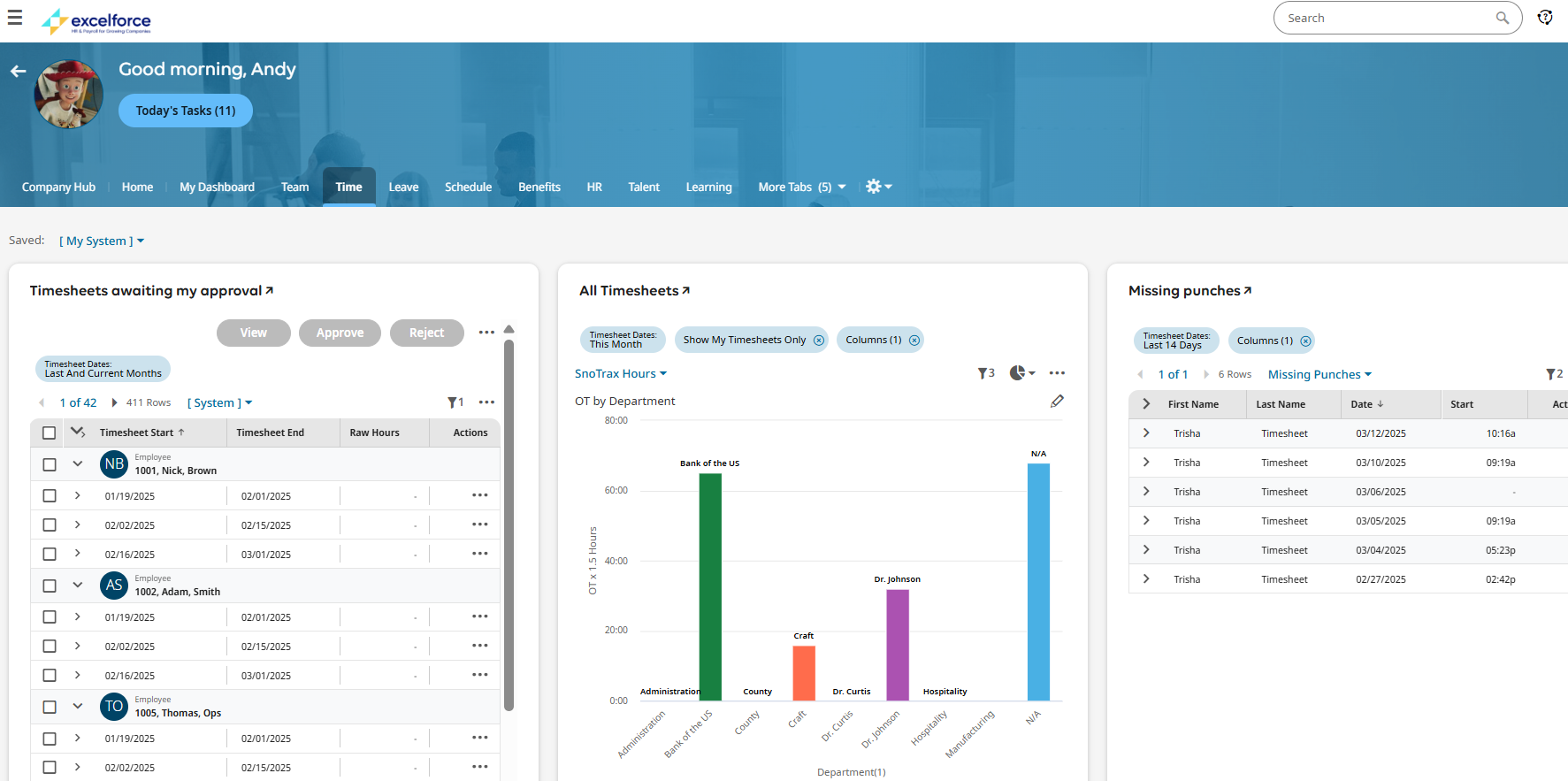Open more options beside the Reject button

point(486,333)
